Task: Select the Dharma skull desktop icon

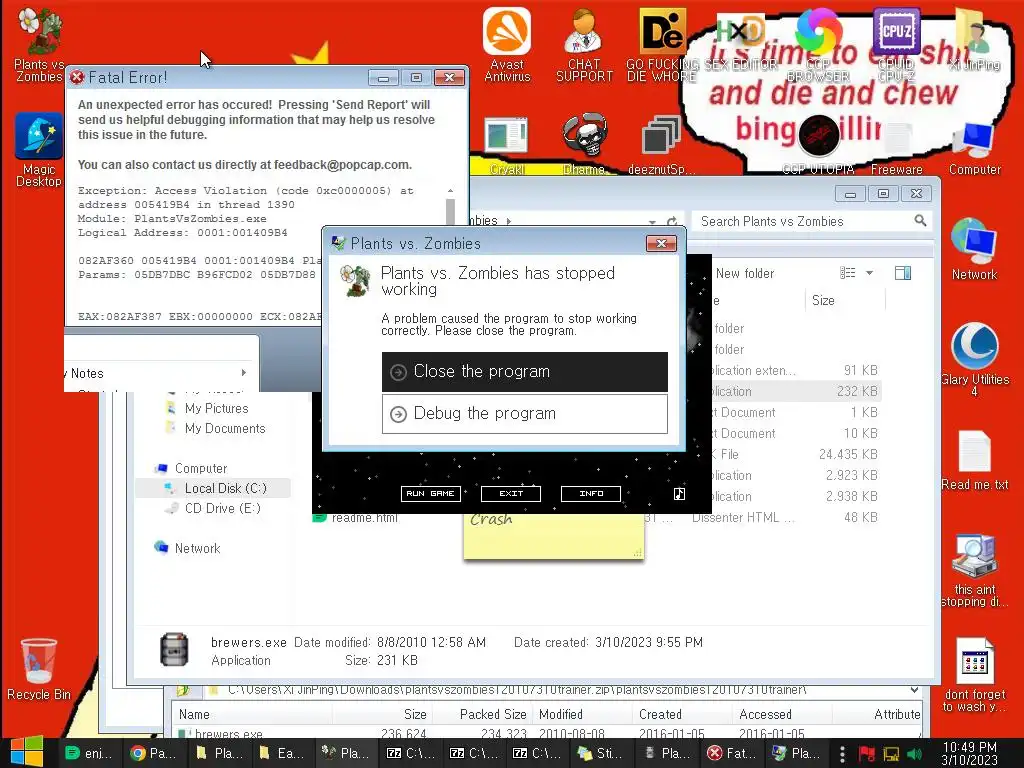Action: click(x=584, y=144)
